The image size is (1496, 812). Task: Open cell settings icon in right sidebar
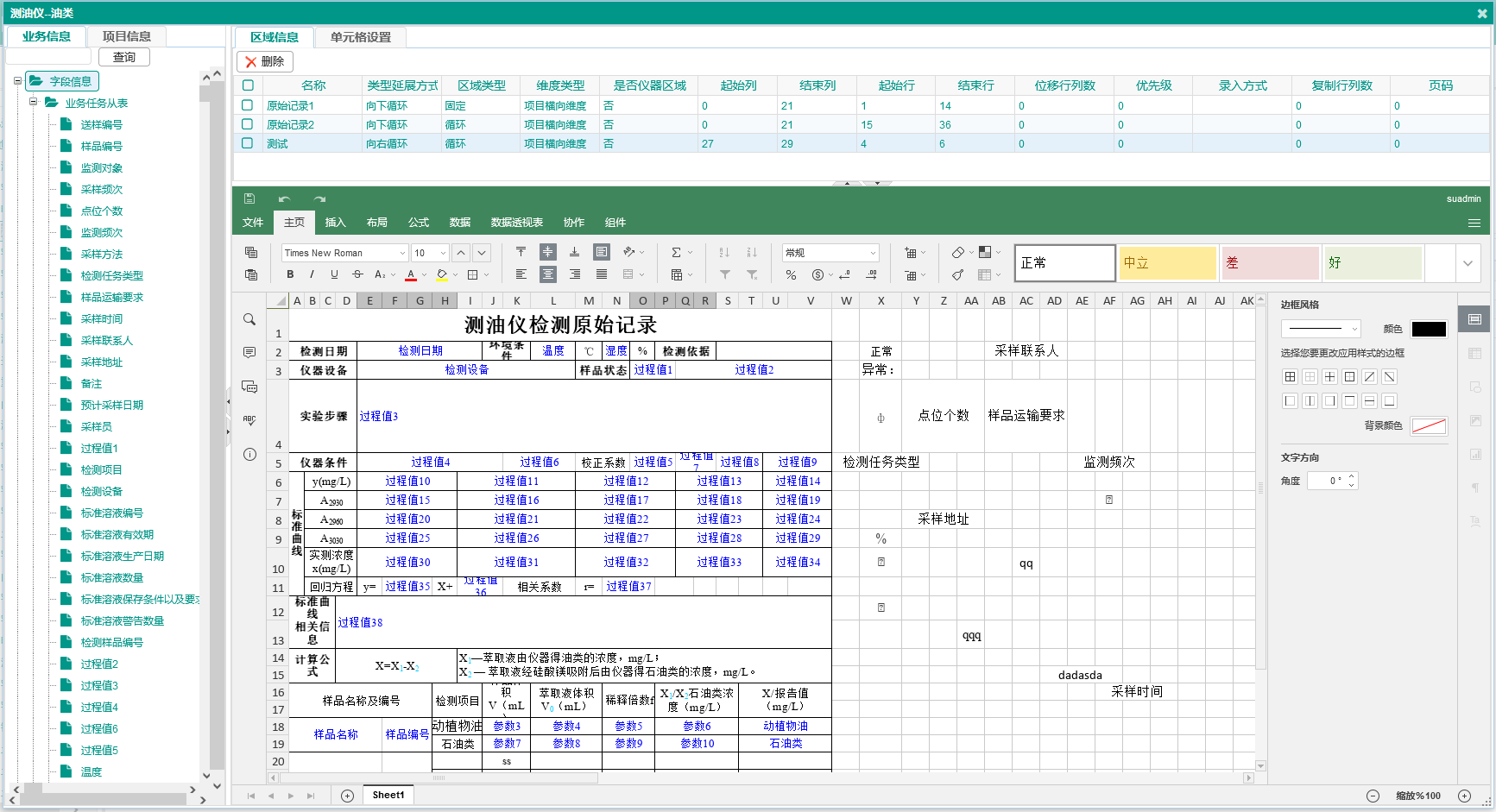(x=1474, y=319)
